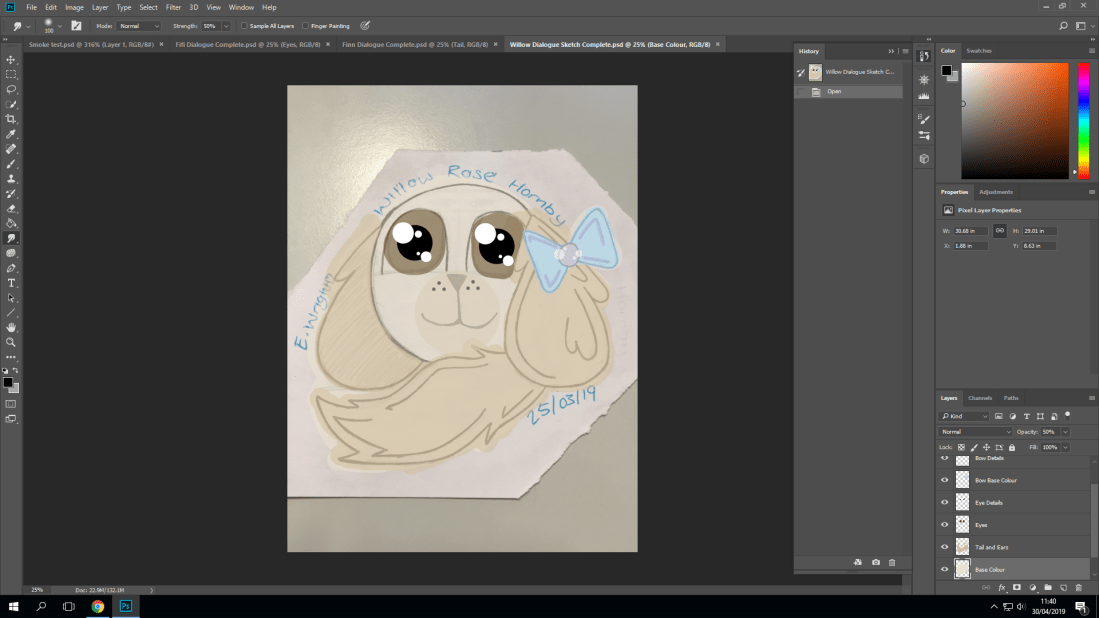Hide the Tail and Ears layer

(945, 547)
